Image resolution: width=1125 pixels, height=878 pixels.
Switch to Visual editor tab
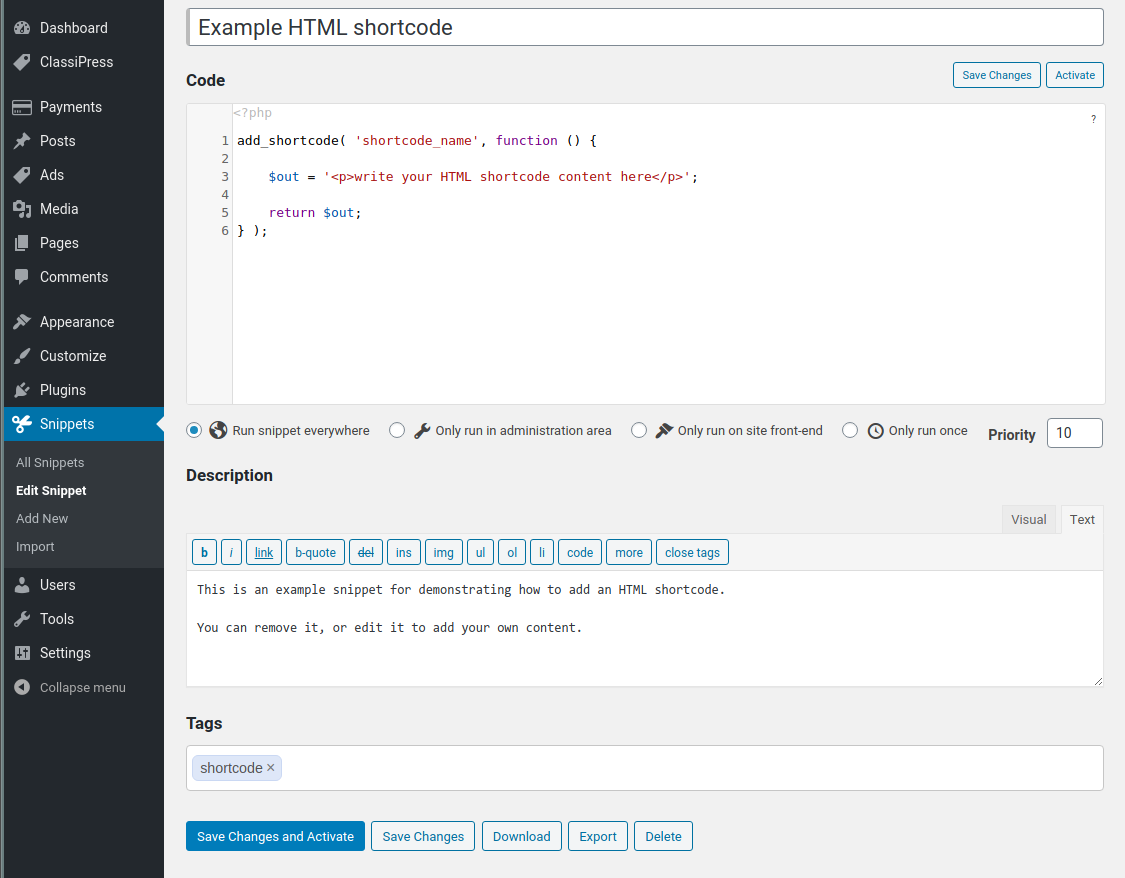[x=1028, y=519]
